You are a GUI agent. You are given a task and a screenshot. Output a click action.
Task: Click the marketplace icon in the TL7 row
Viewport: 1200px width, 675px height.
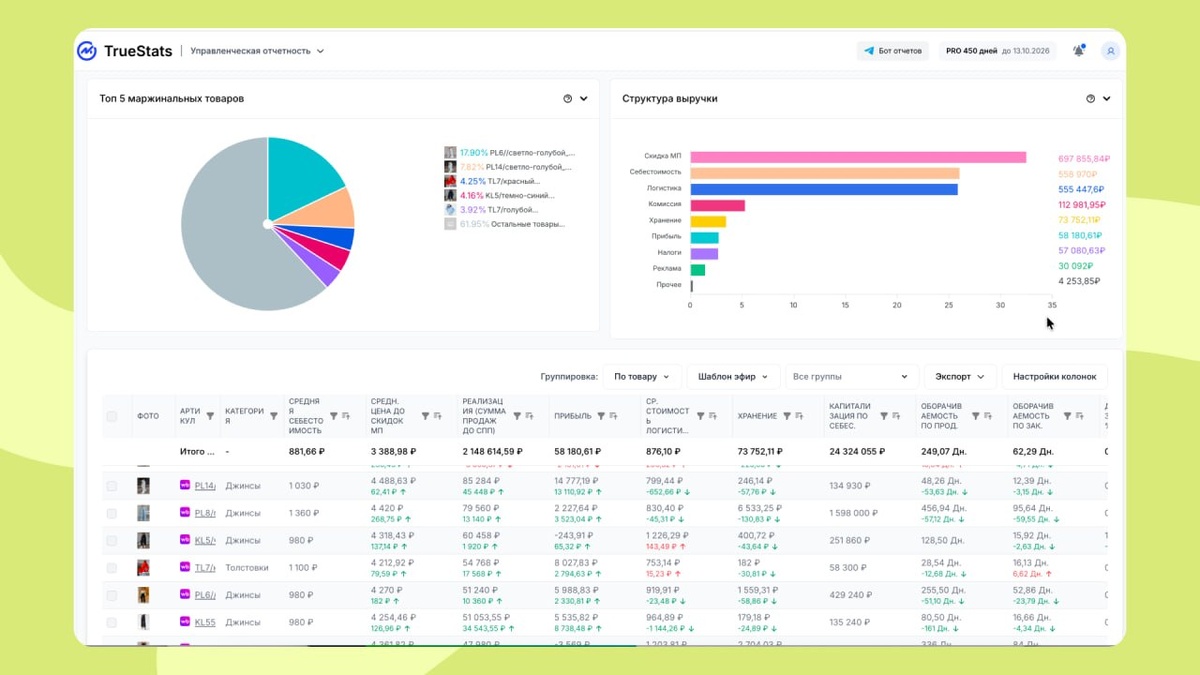tap(185, 567)
